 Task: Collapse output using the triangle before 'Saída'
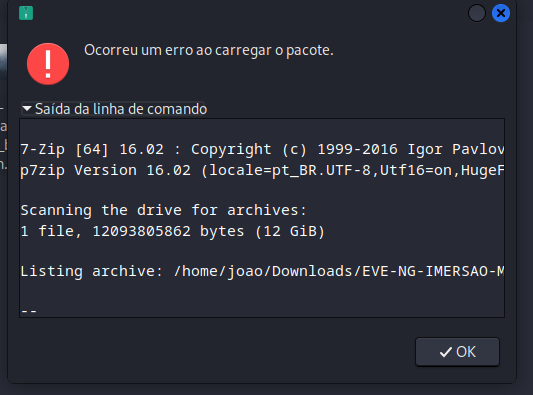pos(27,108)
